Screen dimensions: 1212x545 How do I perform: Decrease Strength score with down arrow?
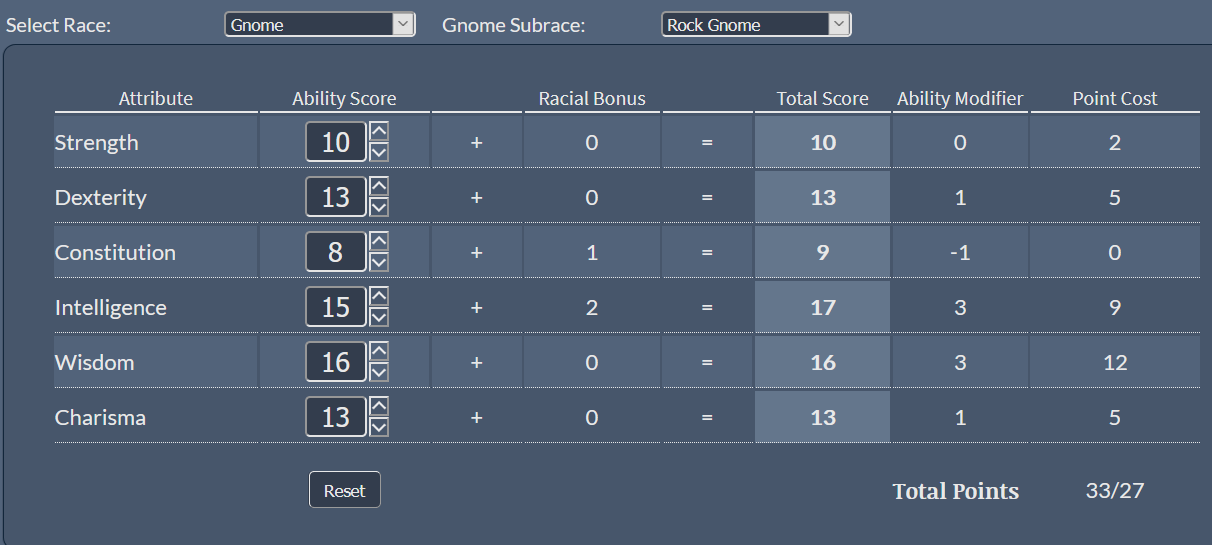tap(379, 152)
